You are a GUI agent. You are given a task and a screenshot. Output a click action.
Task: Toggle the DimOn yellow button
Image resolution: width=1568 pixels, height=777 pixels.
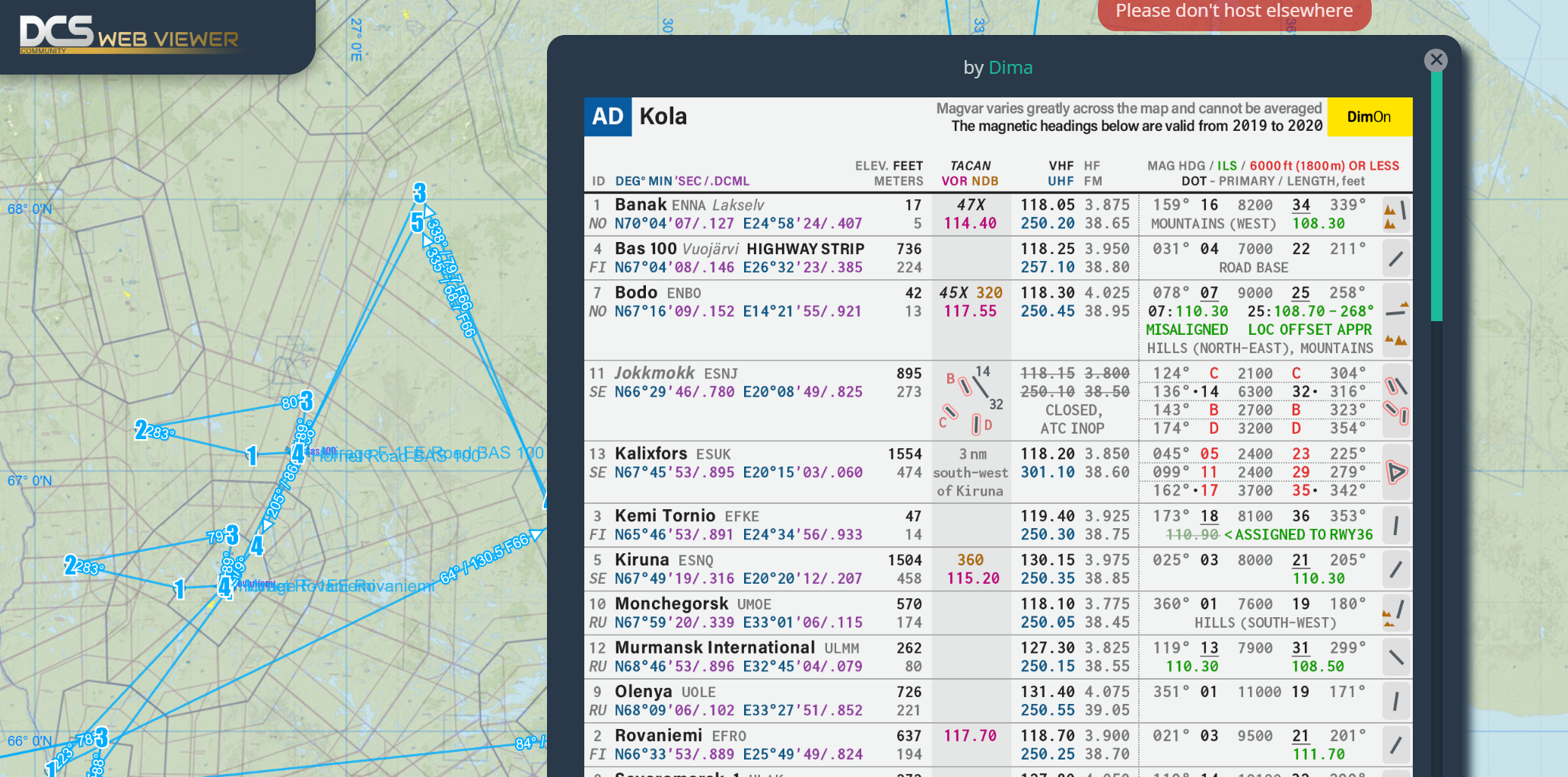[x=1369, y=117]
